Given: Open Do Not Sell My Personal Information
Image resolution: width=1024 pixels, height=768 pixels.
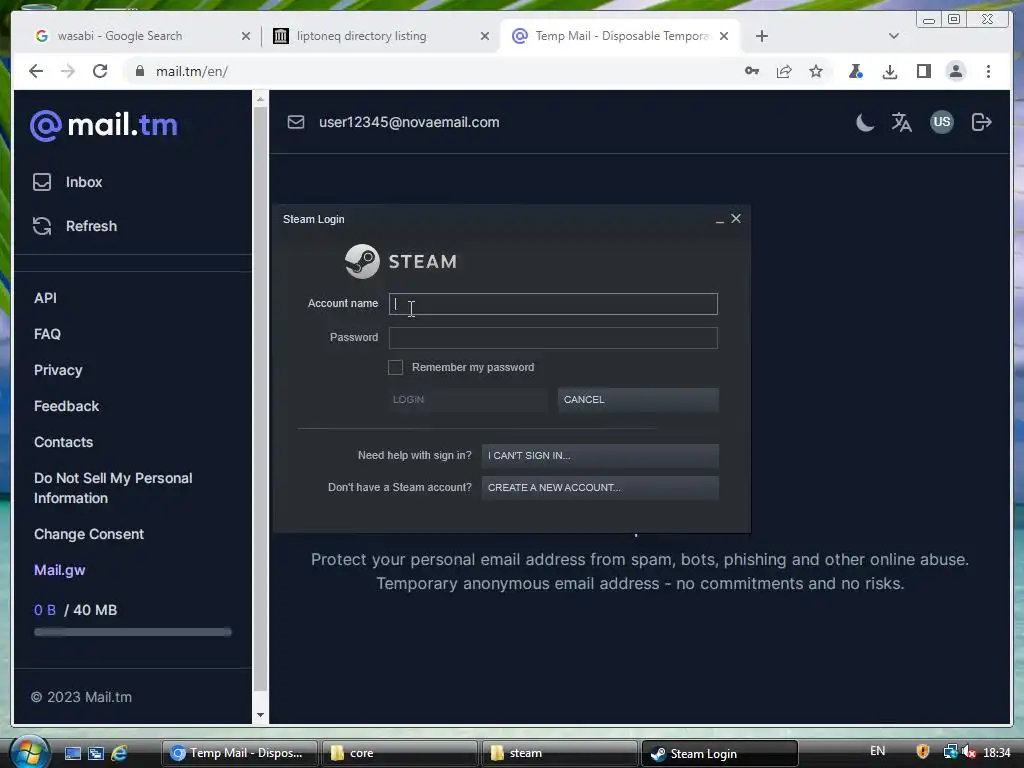Looking at the screenshot, I should point(113,488).
